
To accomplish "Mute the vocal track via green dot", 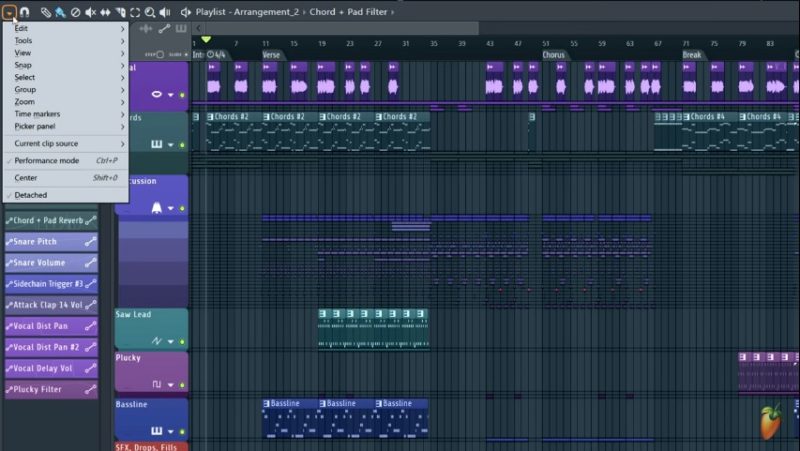I will click(x=182, y=95).
